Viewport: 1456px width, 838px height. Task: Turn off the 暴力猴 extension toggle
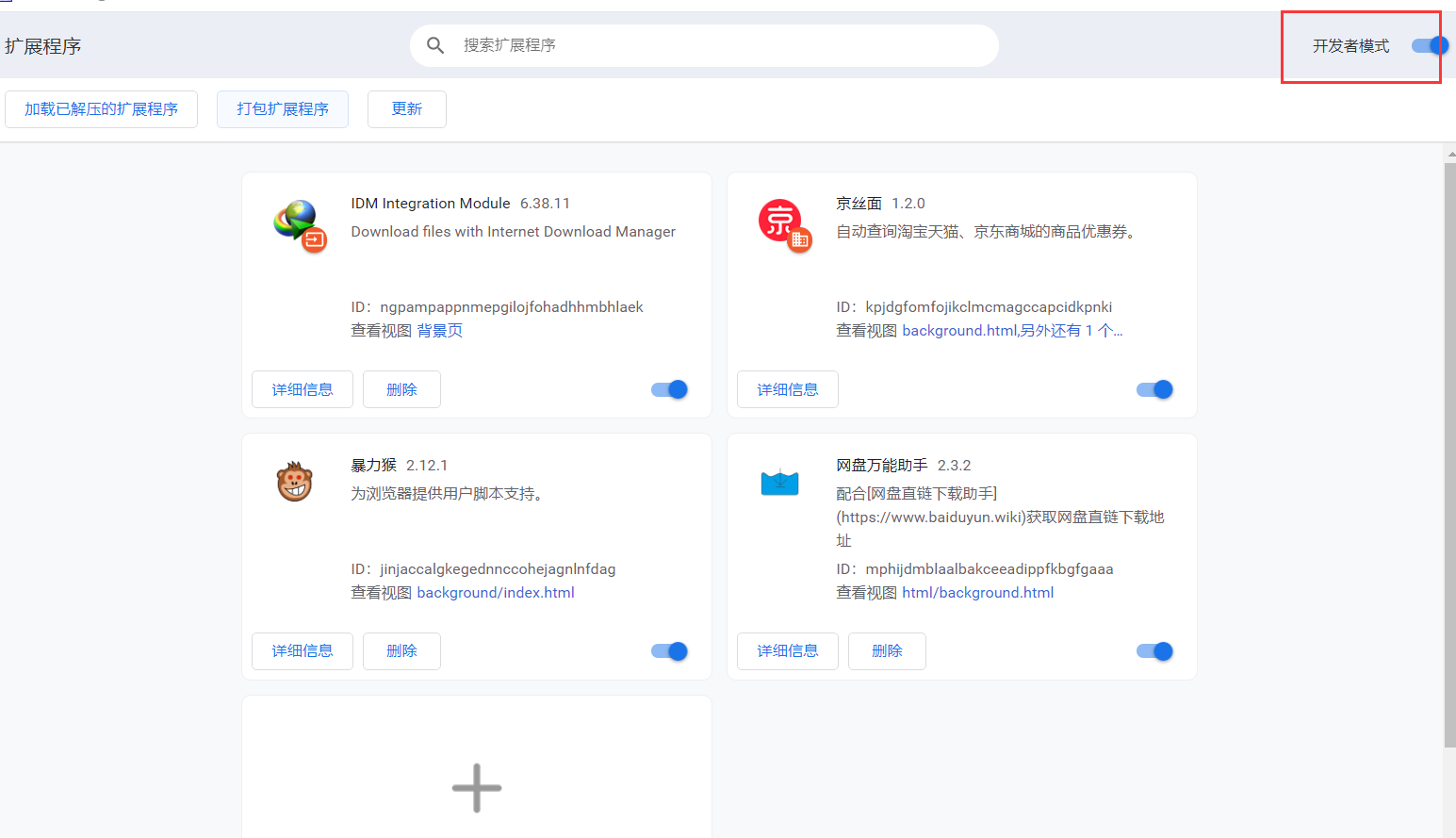[669, 651]
